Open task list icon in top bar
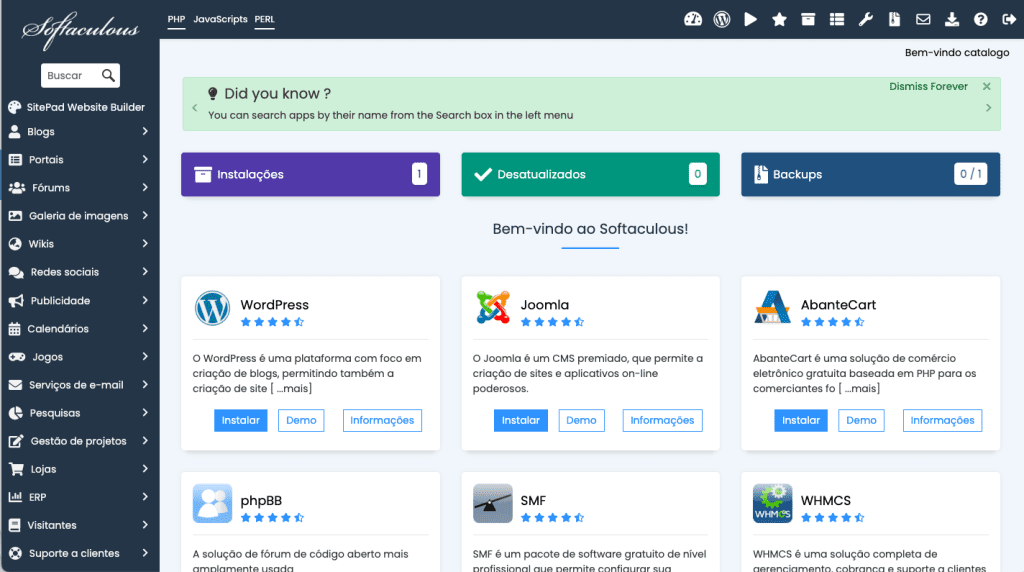Image resolution: width=1024 pixels, height=572 pixels. pyautogui.click(x=837, y=19)
